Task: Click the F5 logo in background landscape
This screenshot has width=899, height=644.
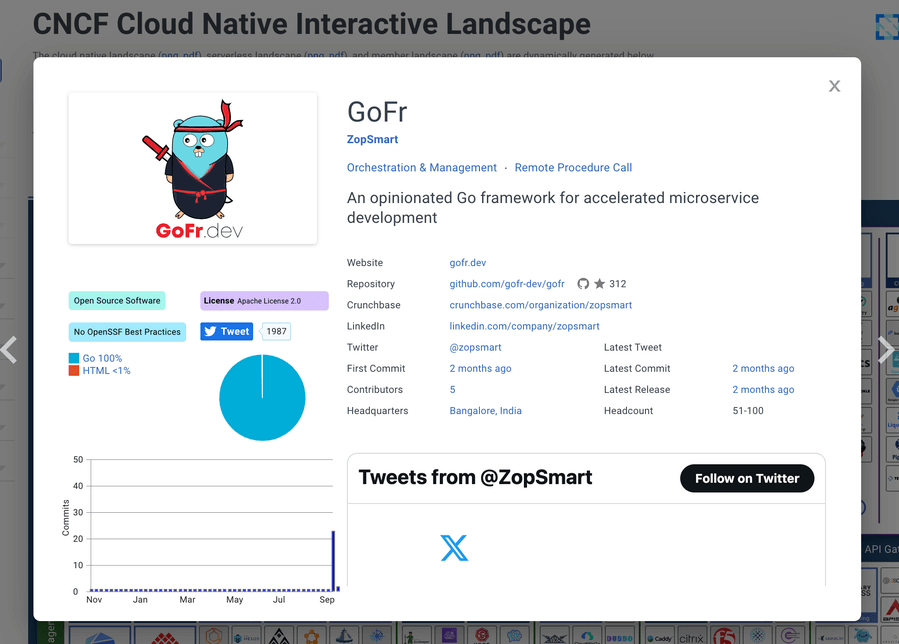Action: pyautogui.click(x=724, y=637)
